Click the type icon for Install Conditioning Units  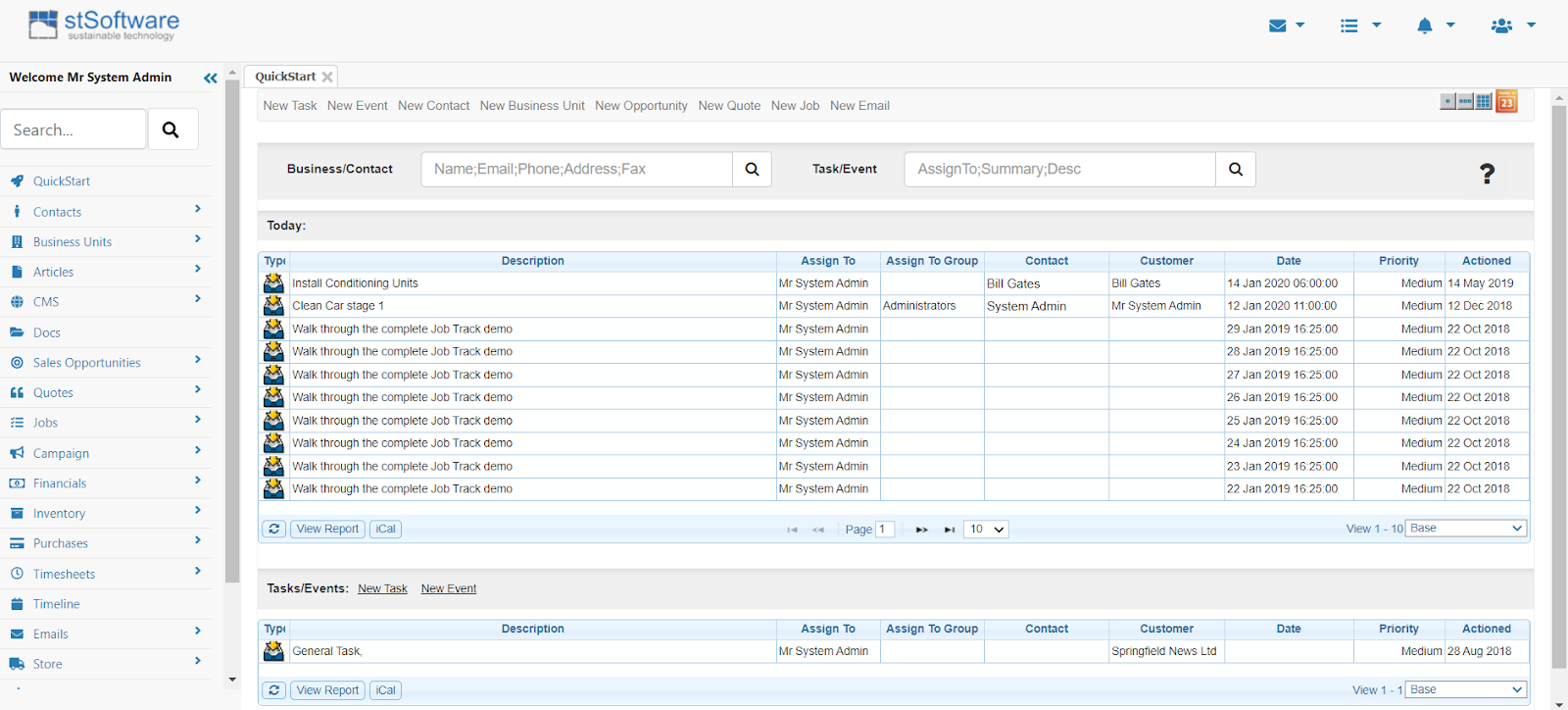coord(273,283)
